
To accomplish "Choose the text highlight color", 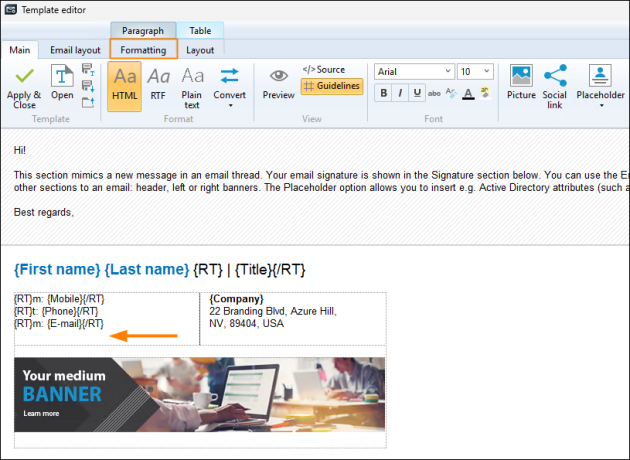I will pyautogui.click(x=485, y=93).
